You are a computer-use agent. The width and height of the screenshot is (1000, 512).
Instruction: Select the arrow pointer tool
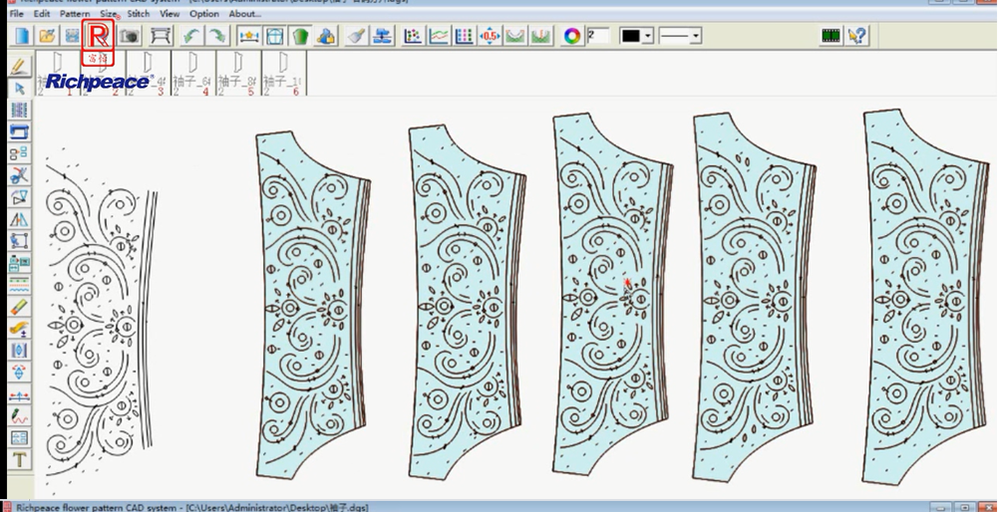pyautogui.click(x=18, y=89)
